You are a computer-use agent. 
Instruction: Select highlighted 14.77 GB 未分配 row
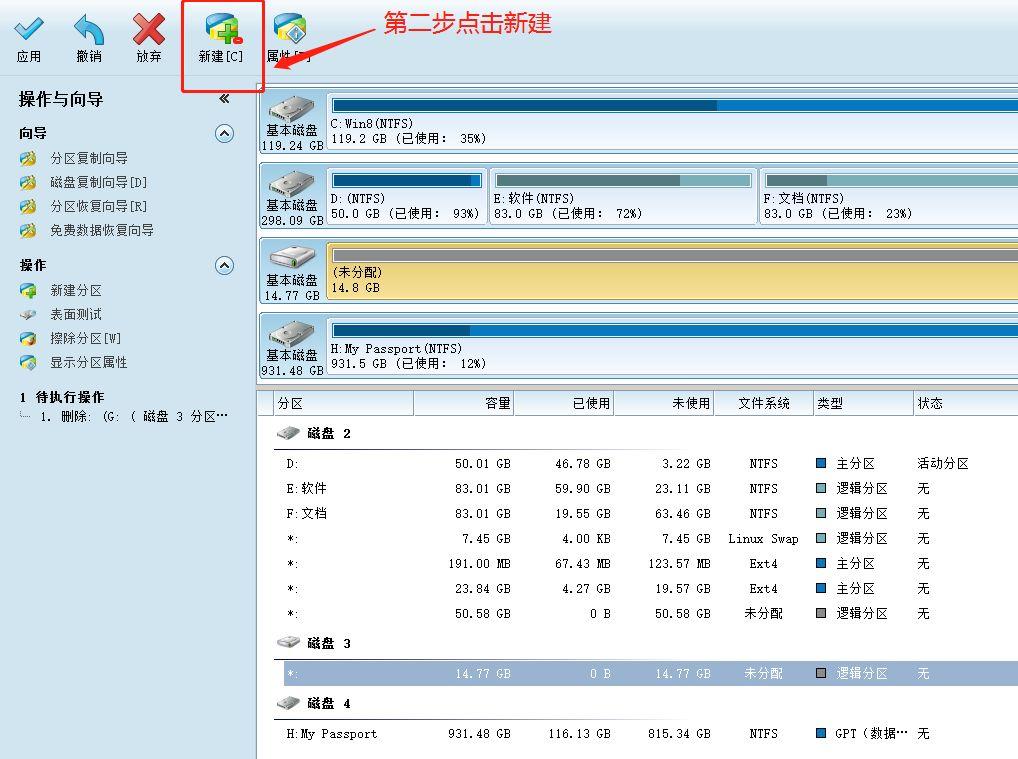[651, 673]
